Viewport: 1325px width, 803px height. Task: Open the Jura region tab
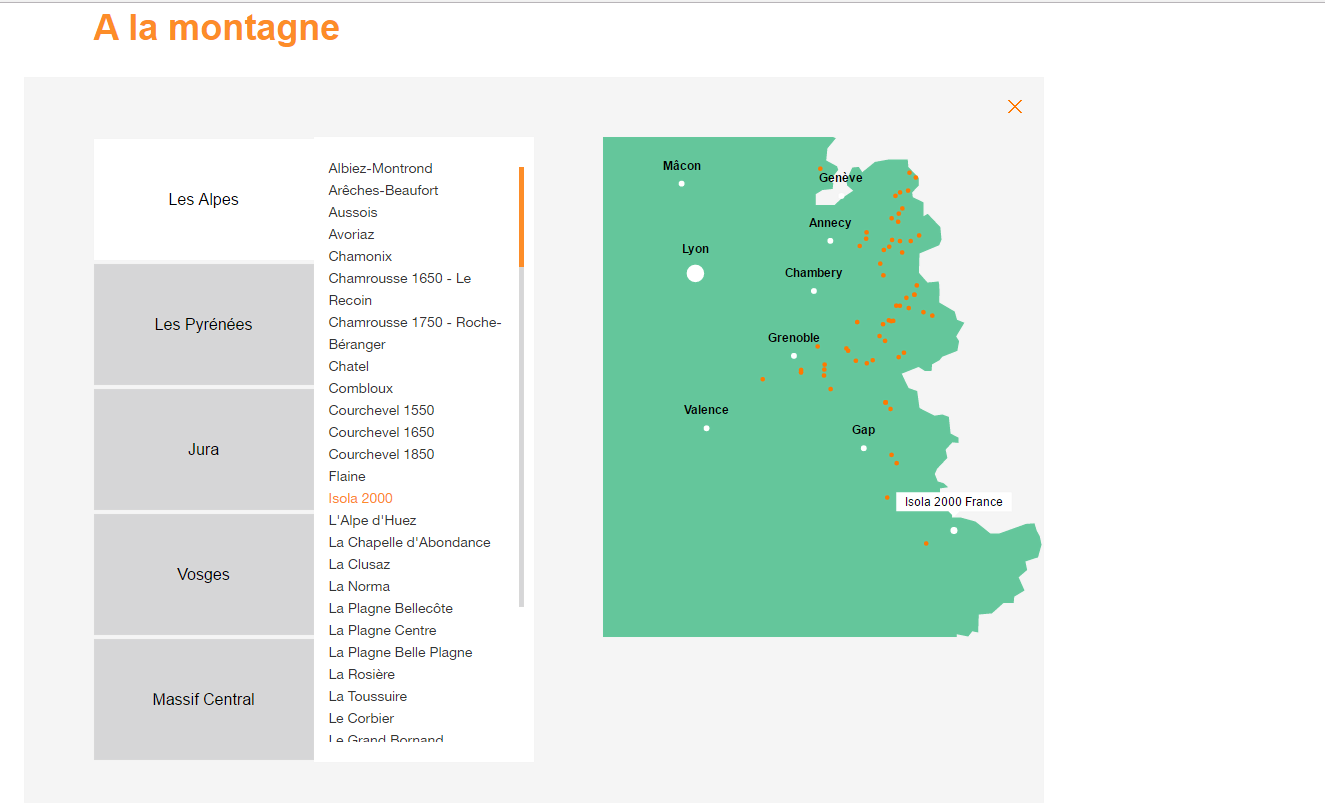point(203,450)
